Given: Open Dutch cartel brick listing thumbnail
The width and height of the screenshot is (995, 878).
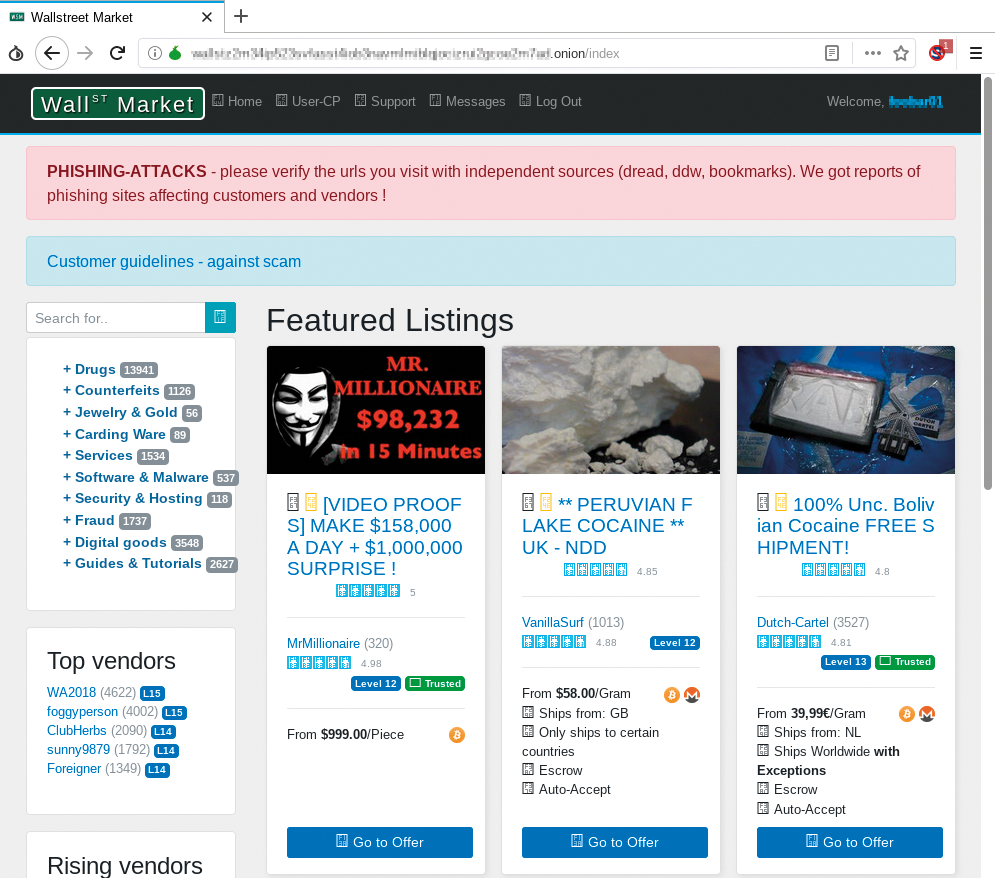Looking at the screenshot, I should pos(846,410).
